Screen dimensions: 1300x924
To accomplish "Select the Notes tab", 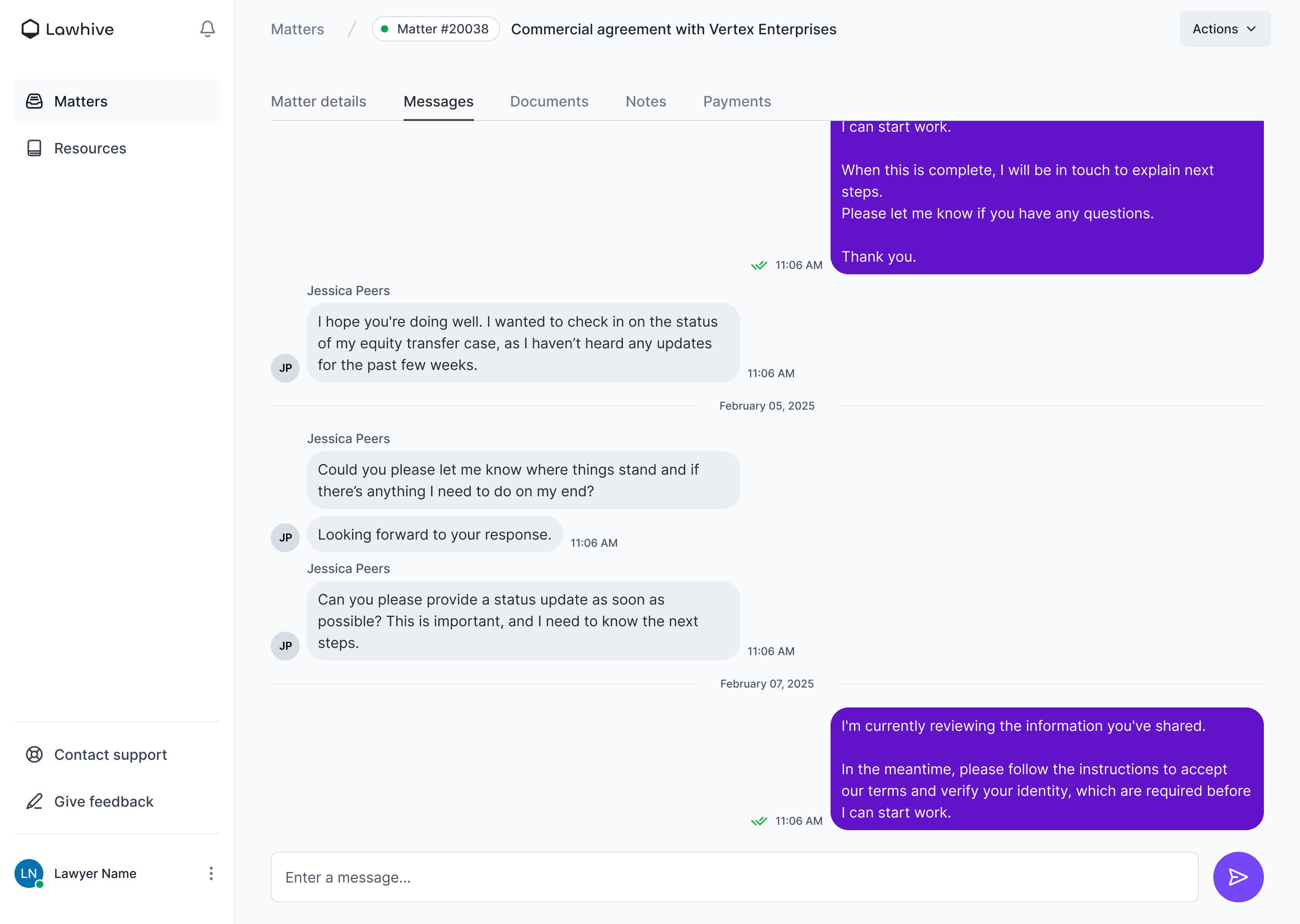I will 645,101.
